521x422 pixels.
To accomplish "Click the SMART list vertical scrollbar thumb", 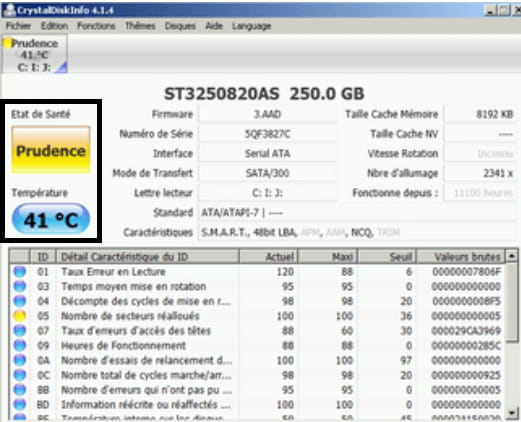I will click(x=512, y=303).
